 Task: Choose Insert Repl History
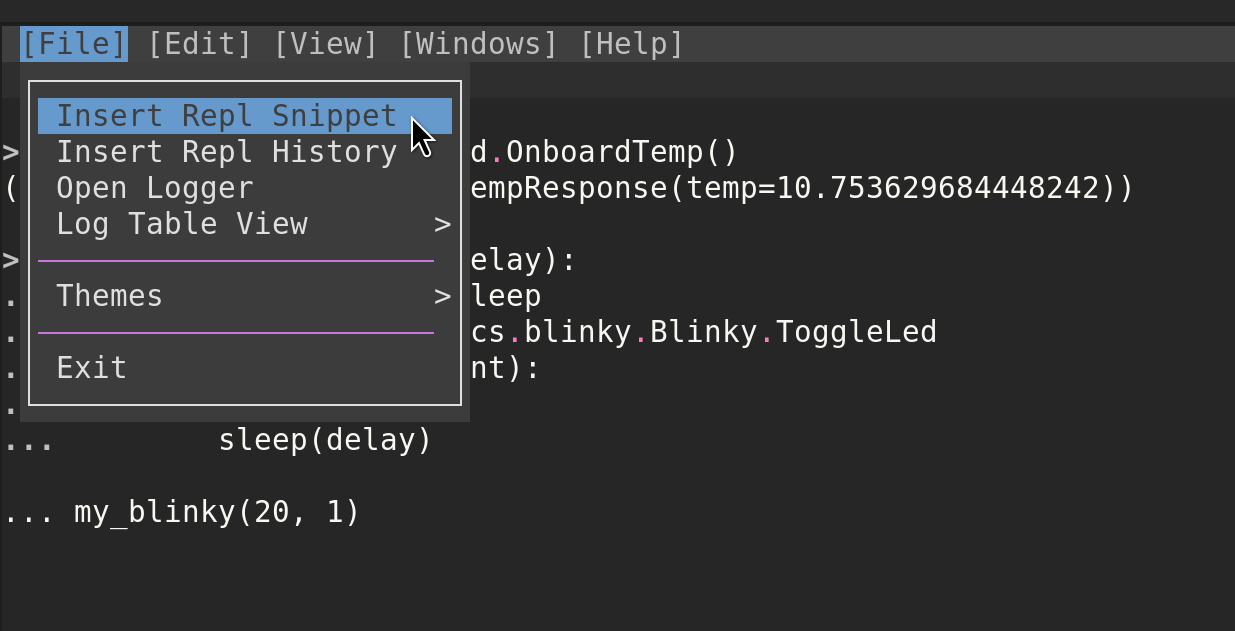click(x=245, y=152)
